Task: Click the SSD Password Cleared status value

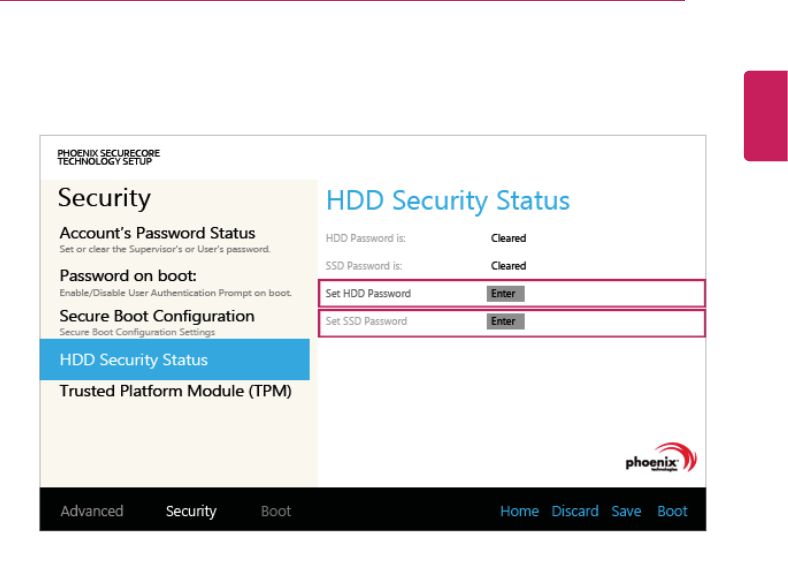Action: tap(508, 266)
